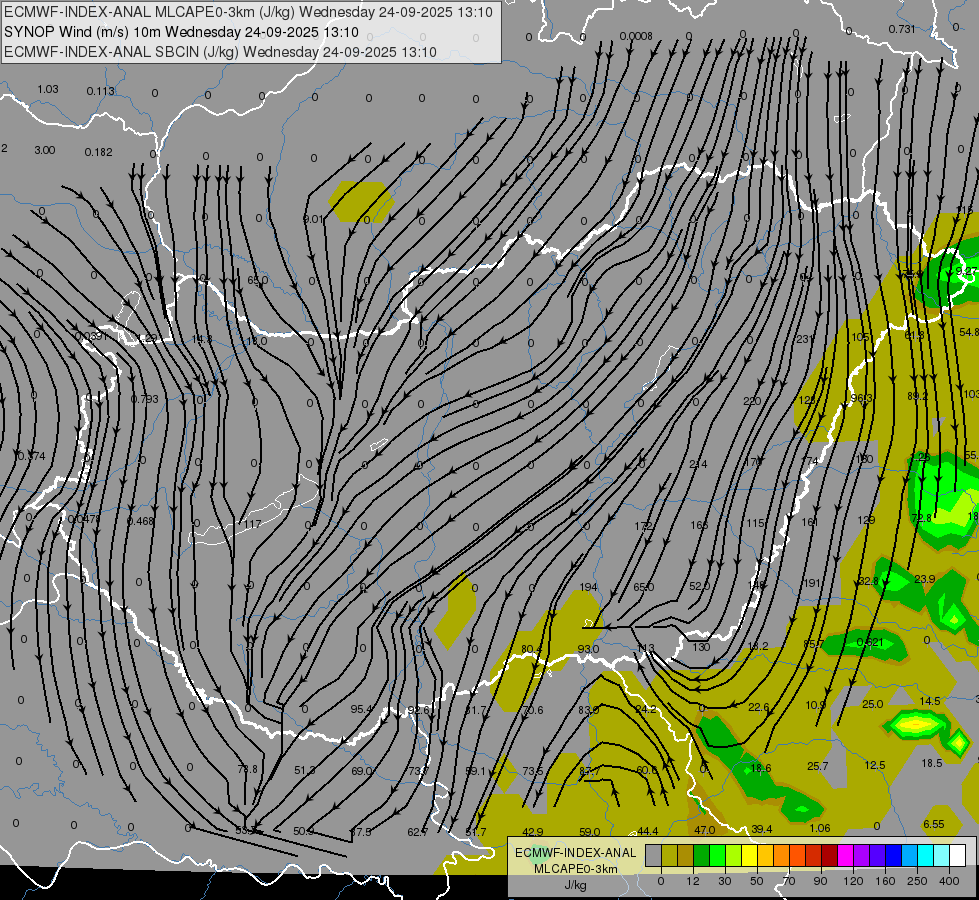Image resolution: width=979 pixels, height=900 pixels.
Task: Click the map value 0.0008
Action: (636, 36)
